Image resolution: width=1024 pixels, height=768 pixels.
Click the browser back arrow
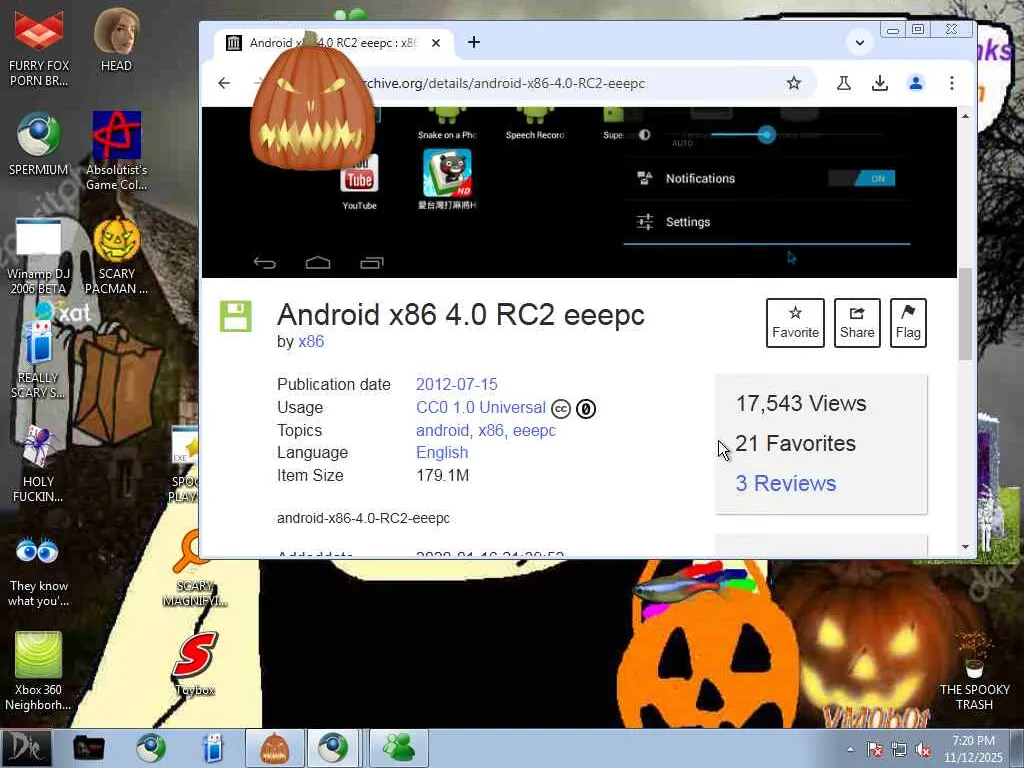click(x=224, y=83)
